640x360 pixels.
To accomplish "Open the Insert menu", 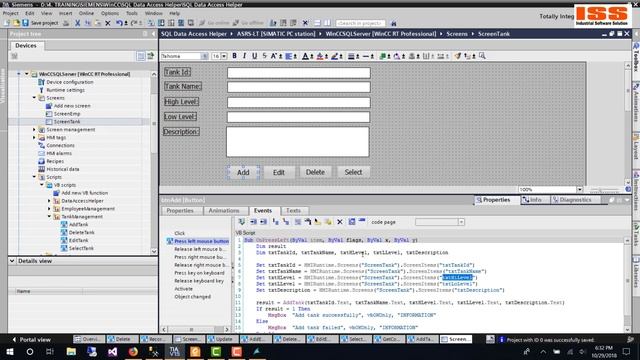I will coord(65,13).
